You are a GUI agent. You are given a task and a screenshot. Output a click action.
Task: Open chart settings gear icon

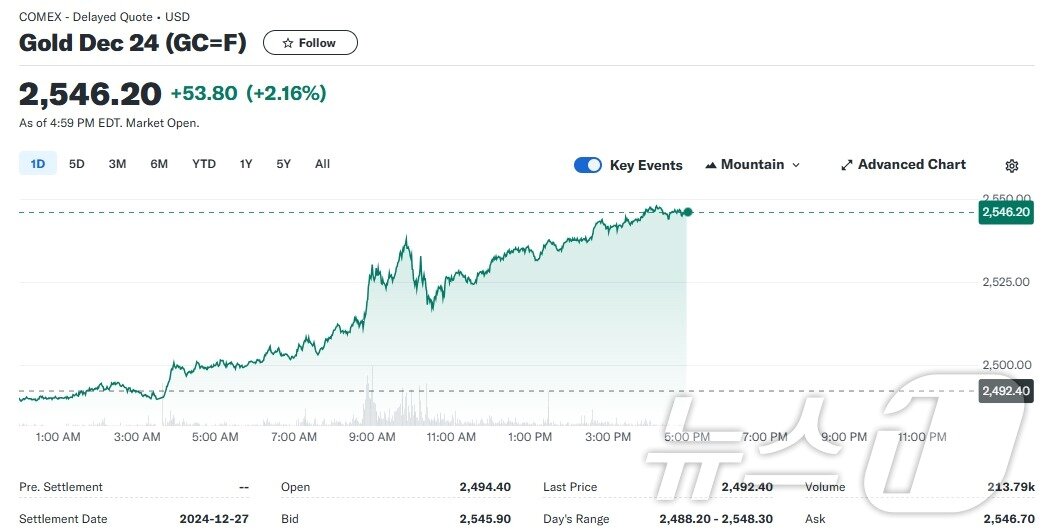point(1011,166)
